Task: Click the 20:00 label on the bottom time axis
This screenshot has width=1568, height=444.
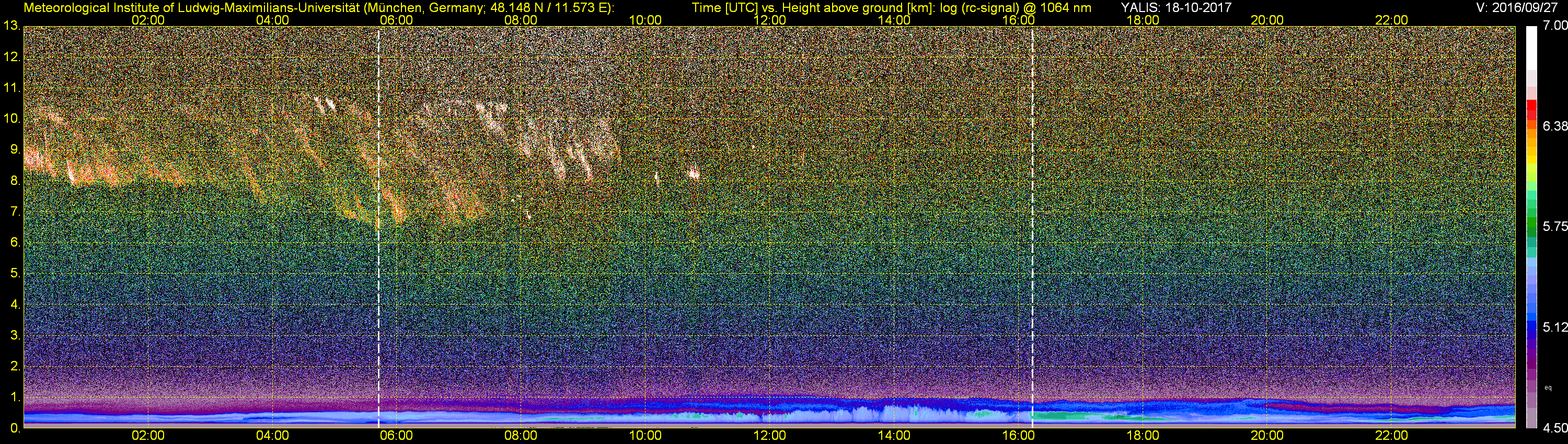Action: tap(1267, 436)
